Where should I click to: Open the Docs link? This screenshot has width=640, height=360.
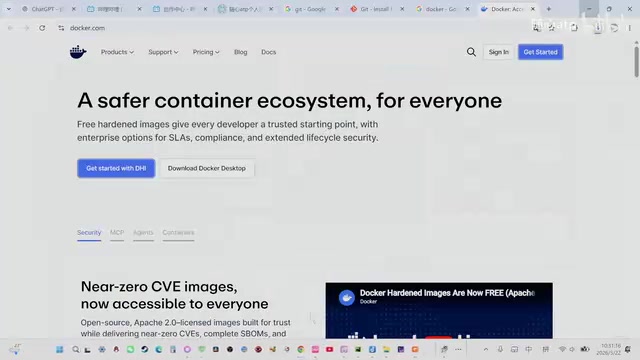point(269,52)
